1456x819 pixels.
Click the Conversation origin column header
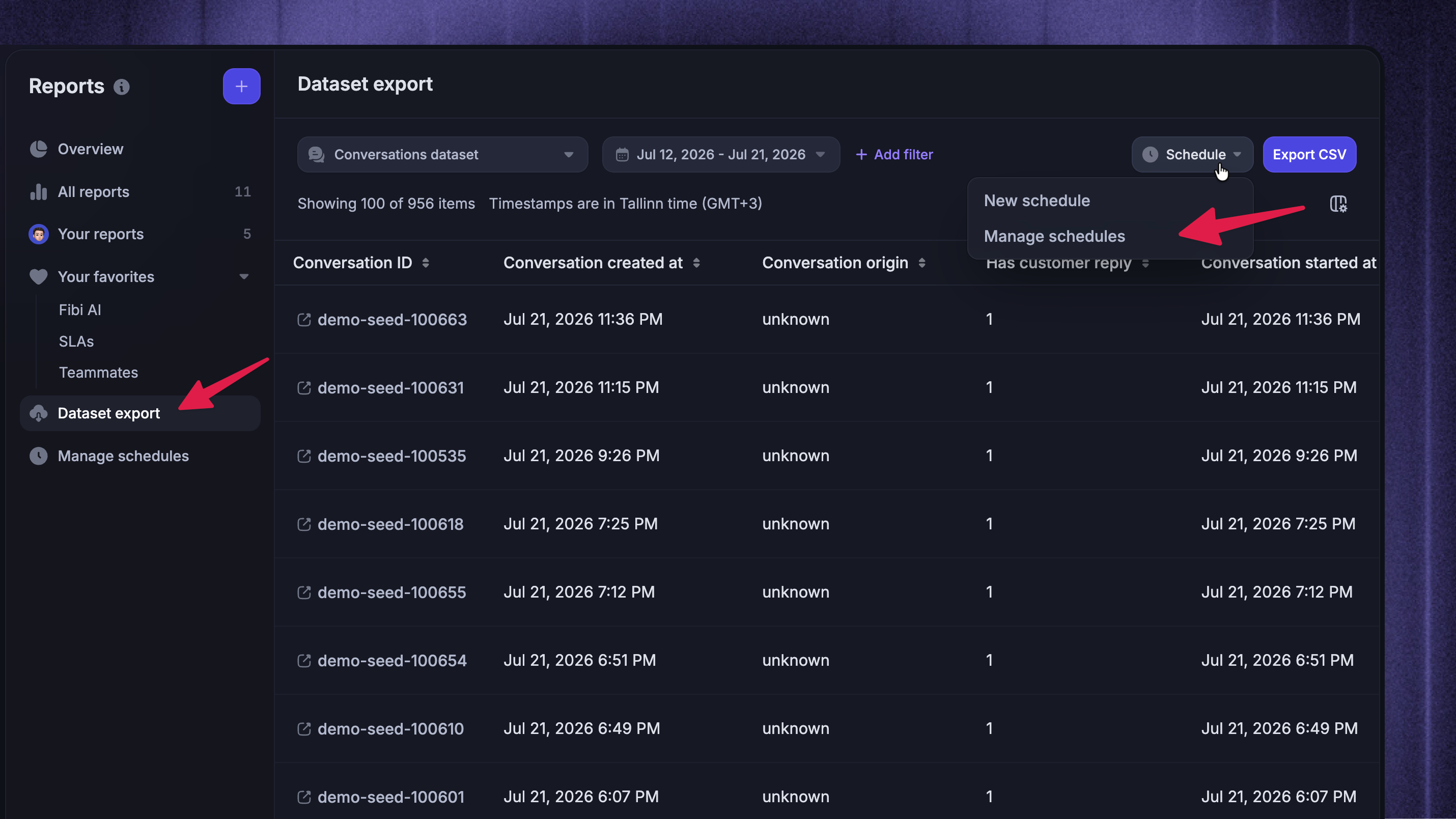(835, 263)
